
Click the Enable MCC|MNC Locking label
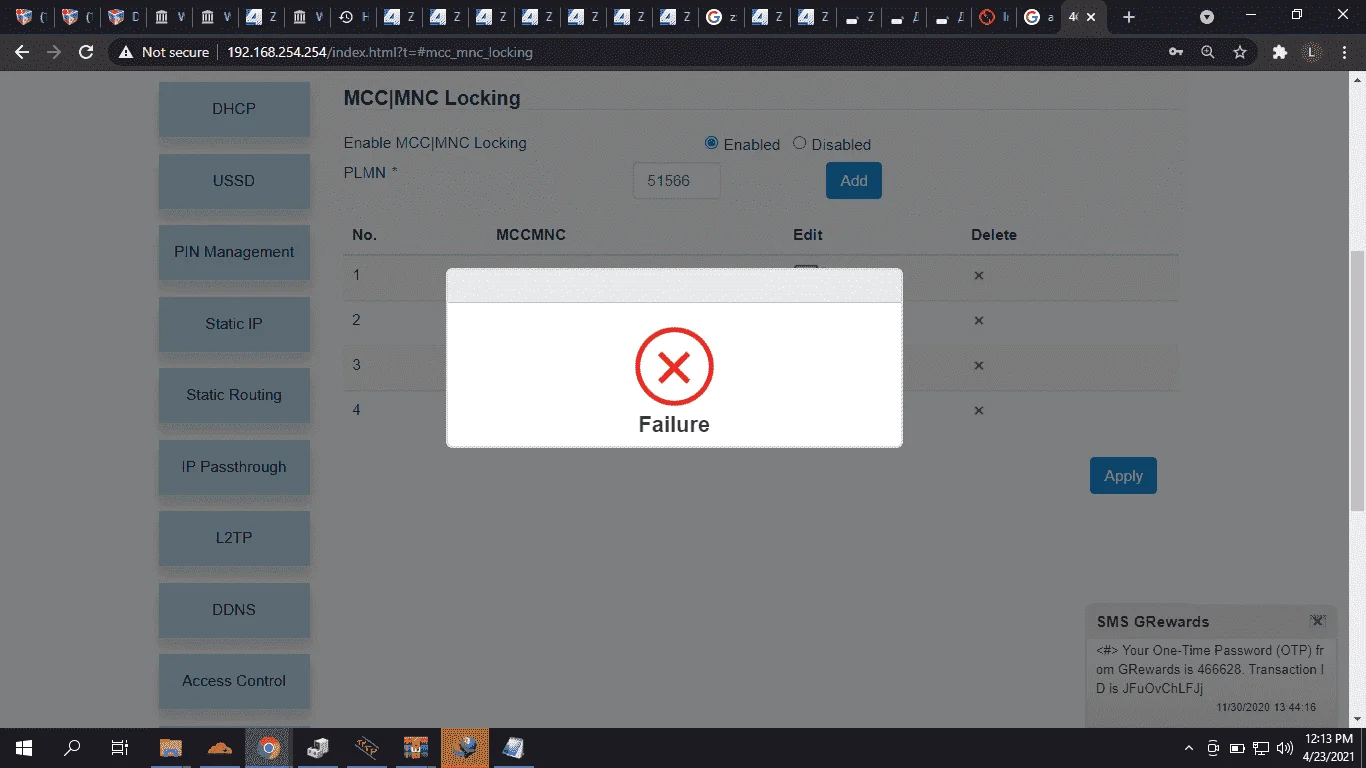click(x=435, y=143)
